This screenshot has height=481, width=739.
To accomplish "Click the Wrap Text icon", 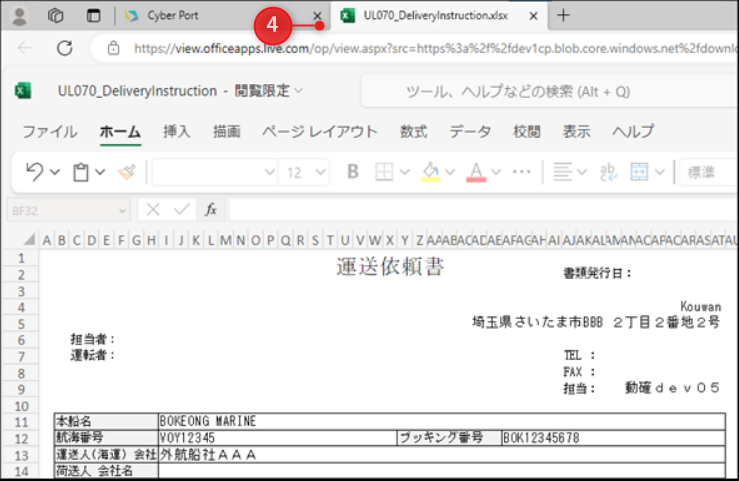I will (x=608, y=172).
